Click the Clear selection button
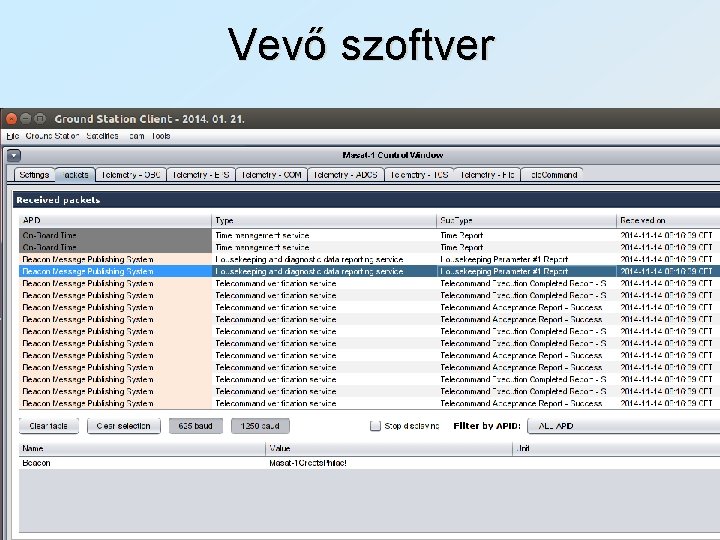The image size is (720, 540). [x=124, y=426]
